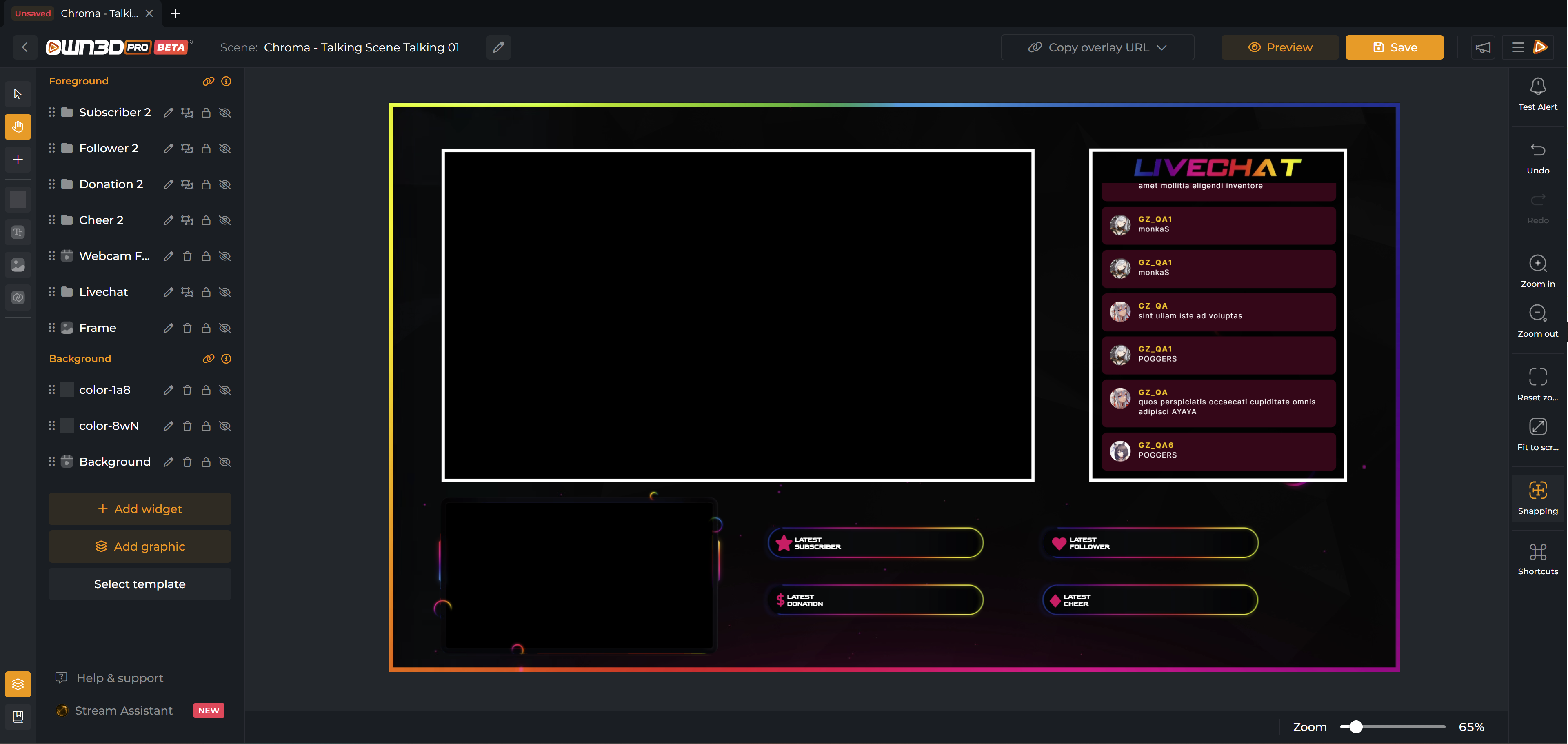Viewport: 1568px width, 744px height.
Task: Select the Chroma - Talki... tab
Action: point(99,13)
